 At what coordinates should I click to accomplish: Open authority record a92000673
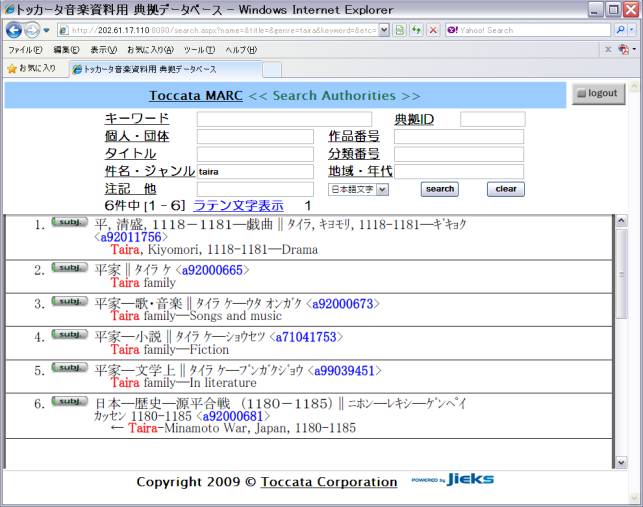point(343,304)
